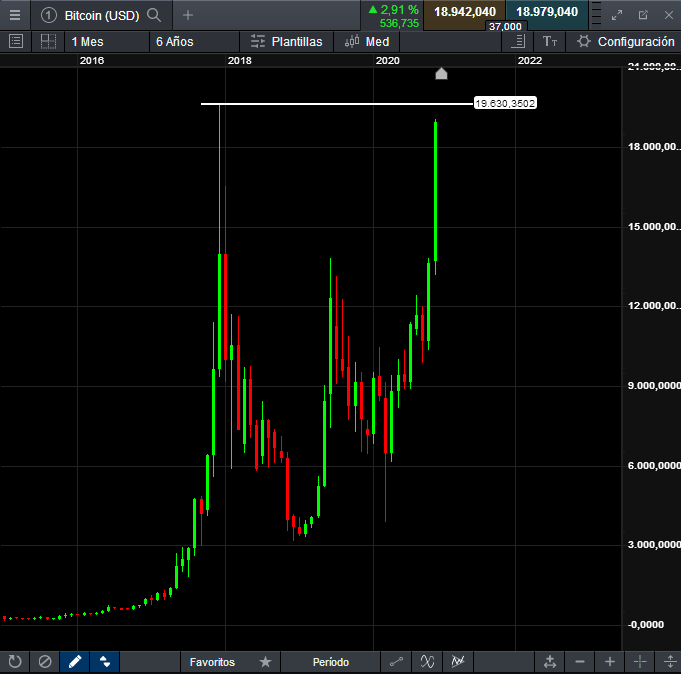Click the circled 1 tab number
Viewport: 681px width, 674px height.
click(x=49, y=15)
